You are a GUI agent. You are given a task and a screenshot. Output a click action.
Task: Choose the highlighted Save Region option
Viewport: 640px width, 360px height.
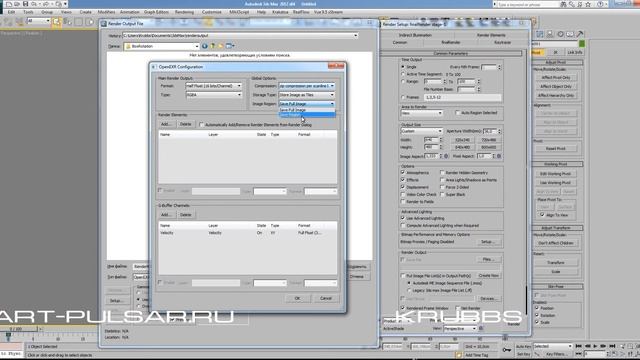click(307, 115)
